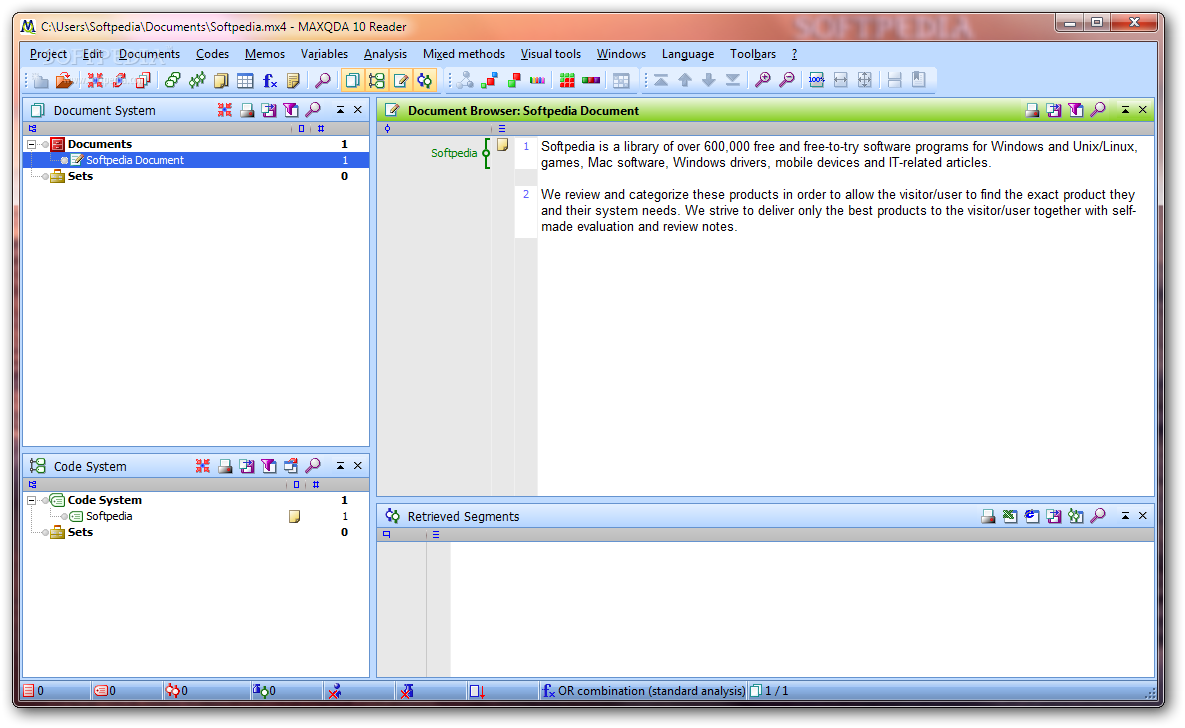Toggle the Code System window toolbar button
1185x728 pixels.
tap(376, 80)
